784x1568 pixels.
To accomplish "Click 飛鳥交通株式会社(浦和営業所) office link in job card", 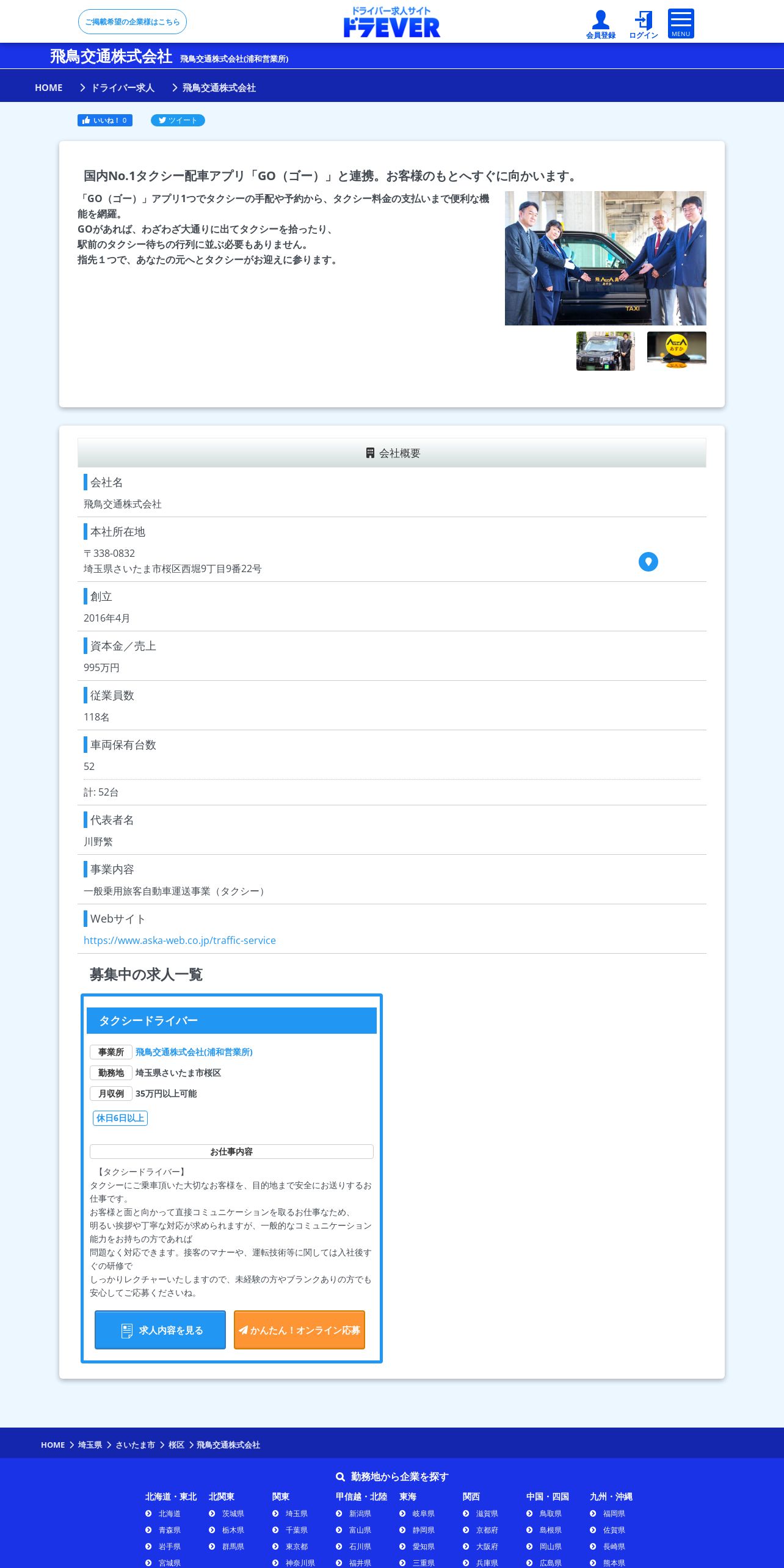I will tap(194, 1052).
